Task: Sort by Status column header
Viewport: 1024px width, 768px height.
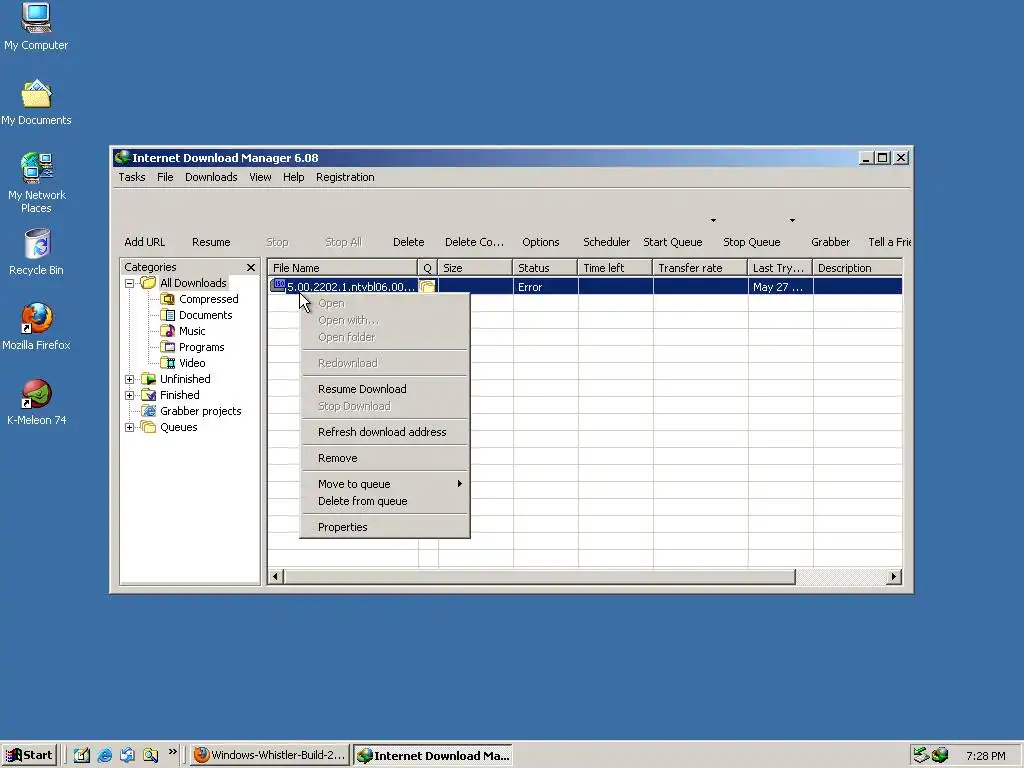Action: click(545, 268)
